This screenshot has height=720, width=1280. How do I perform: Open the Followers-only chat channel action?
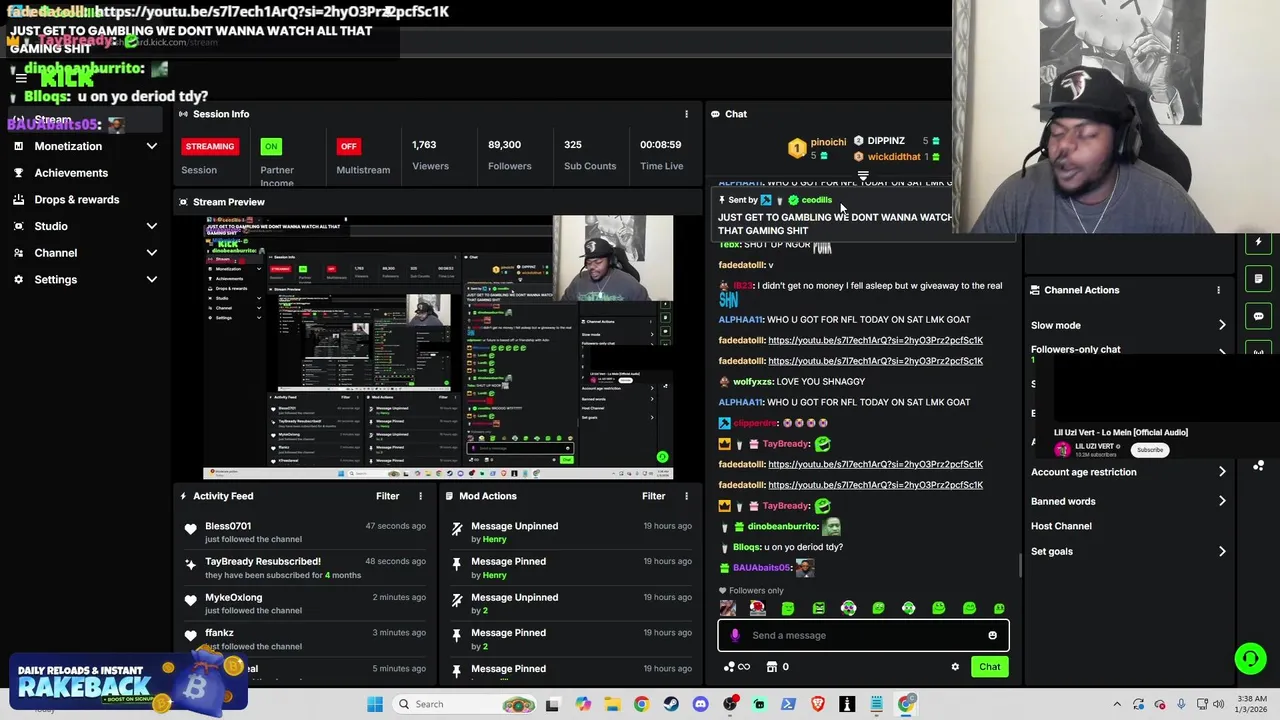pos(1076,350)
